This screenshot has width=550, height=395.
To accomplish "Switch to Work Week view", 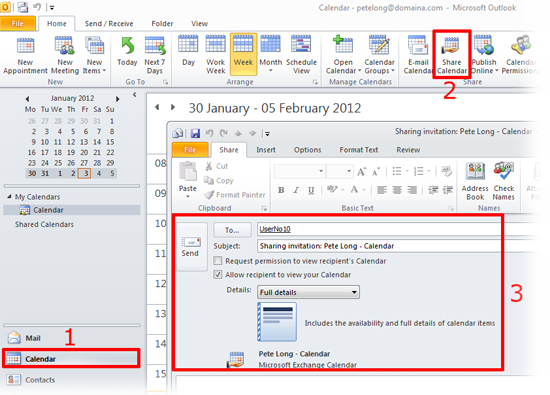I will (x=215, y=55).
